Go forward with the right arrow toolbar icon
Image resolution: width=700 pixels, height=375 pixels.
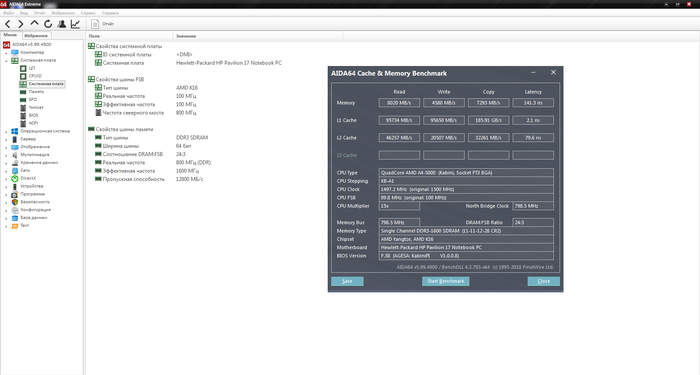(21, 24)
